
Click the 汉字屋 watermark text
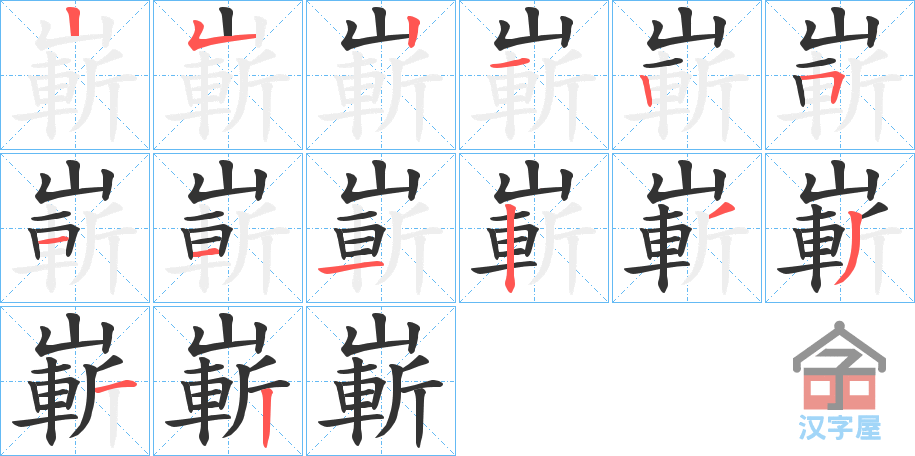click(x=839, y=428)
